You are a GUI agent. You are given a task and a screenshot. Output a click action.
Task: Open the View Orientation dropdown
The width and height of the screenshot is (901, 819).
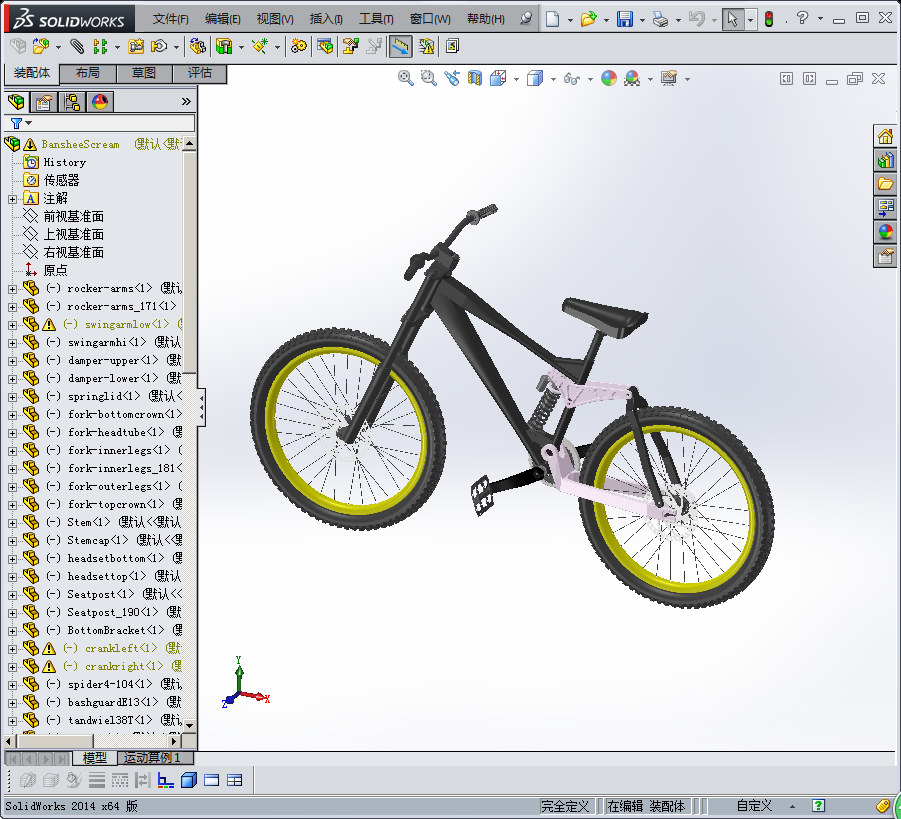click(516, 79)
